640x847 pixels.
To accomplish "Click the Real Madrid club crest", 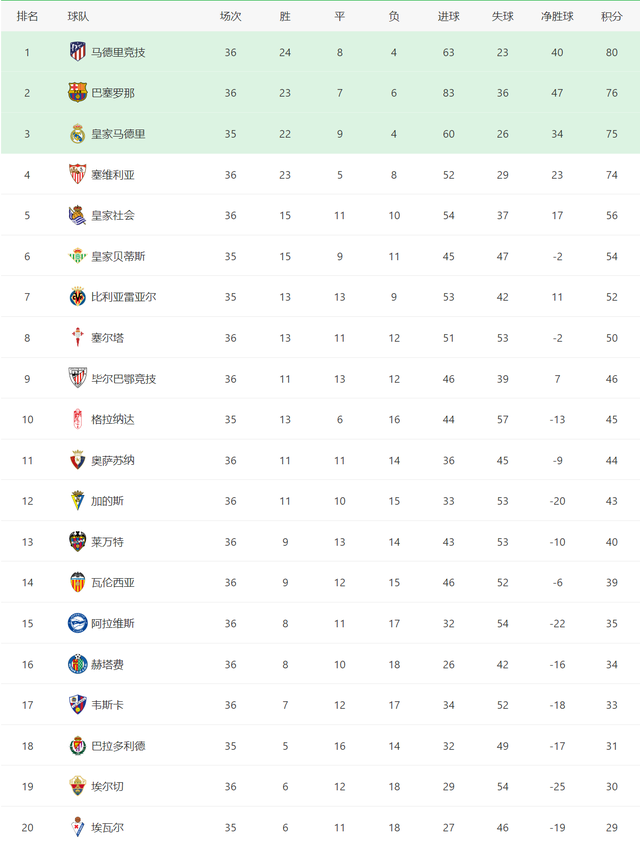I will coord(78,133).
